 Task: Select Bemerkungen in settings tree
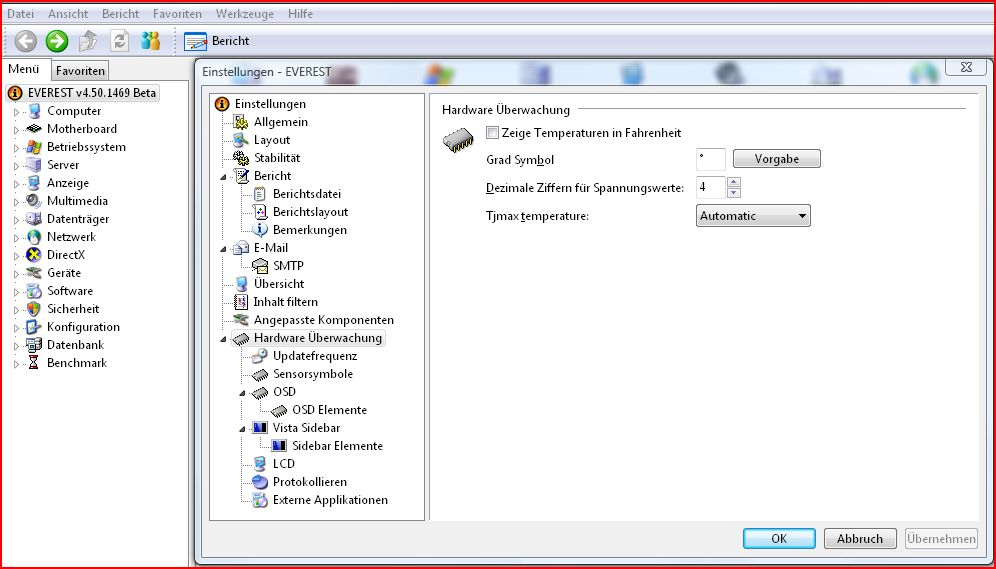pos(309,230)
